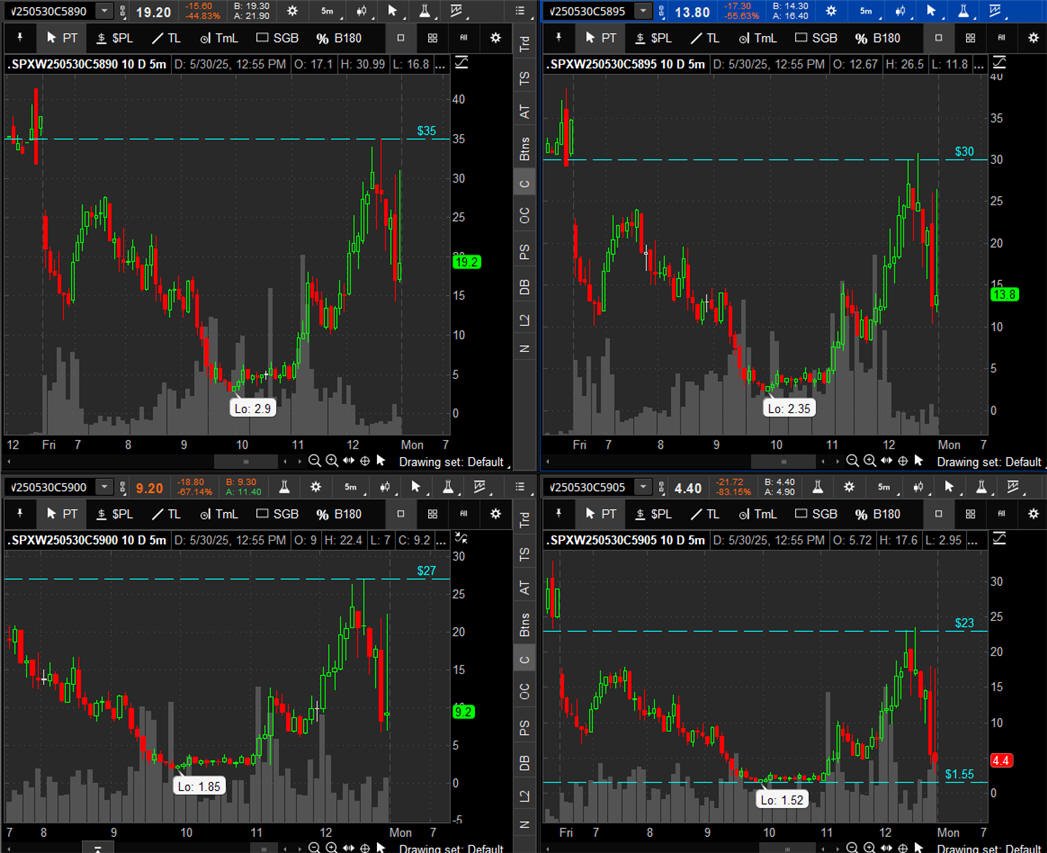Click the 5895 chart horizontal scrollbar thumb
The width and height of the screenshot is (1047, 853).
click(783, 461)
